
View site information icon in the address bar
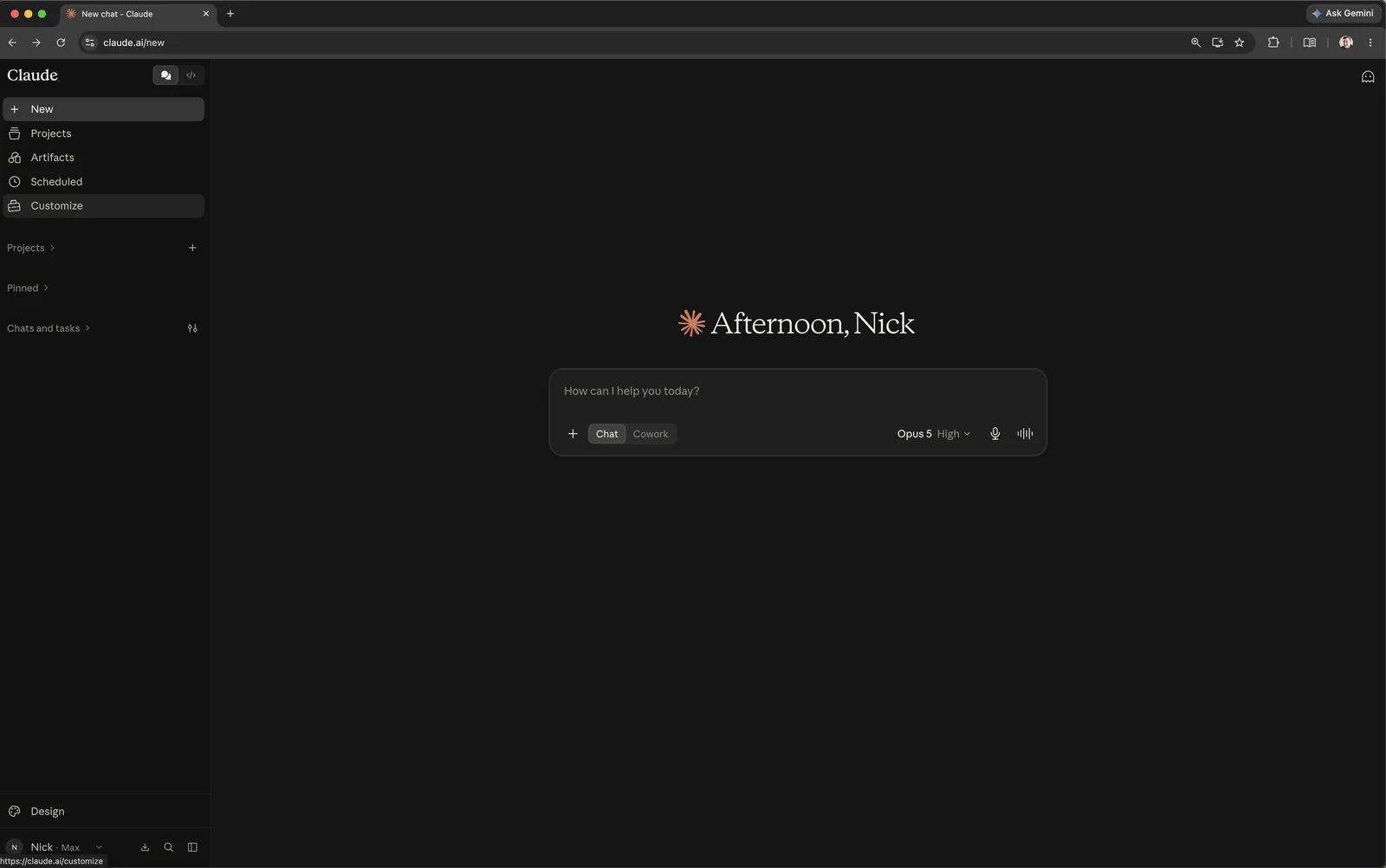coord(89,42)
